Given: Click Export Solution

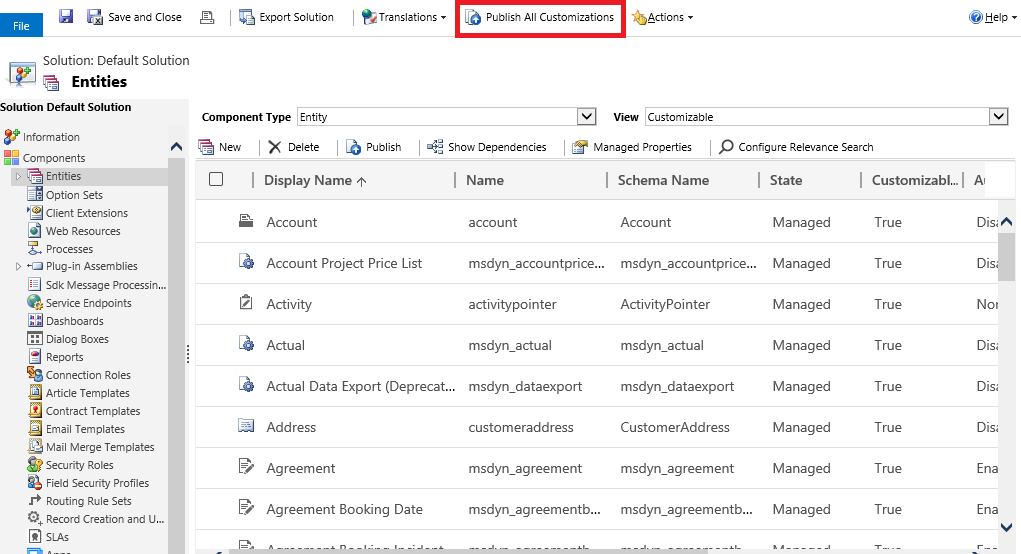Looking at the screenshot, I should coord(287,17).
